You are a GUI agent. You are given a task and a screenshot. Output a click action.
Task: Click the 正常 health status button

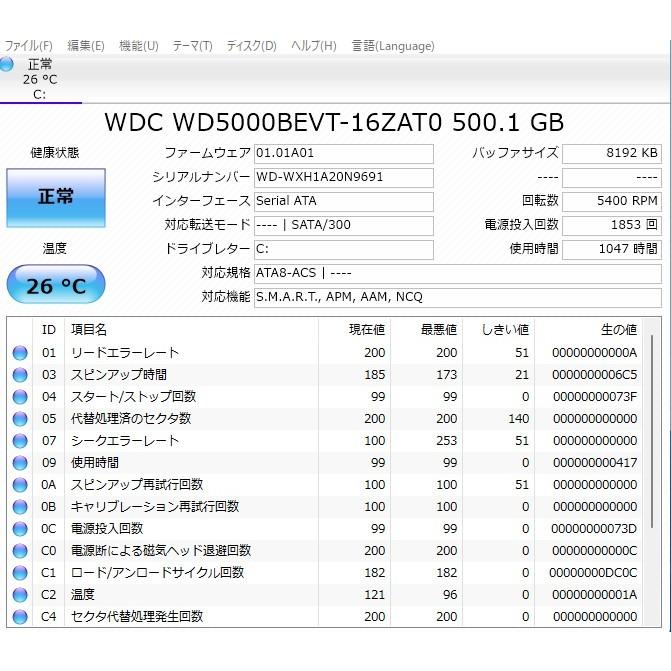(x=56, y=197)
